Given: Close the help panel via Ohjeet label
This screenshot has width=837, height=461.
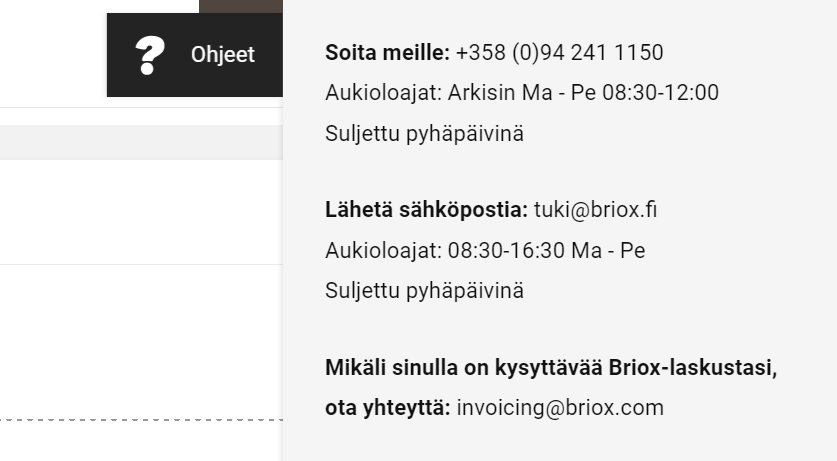Looking at the screenshot, I should point(223,54).
